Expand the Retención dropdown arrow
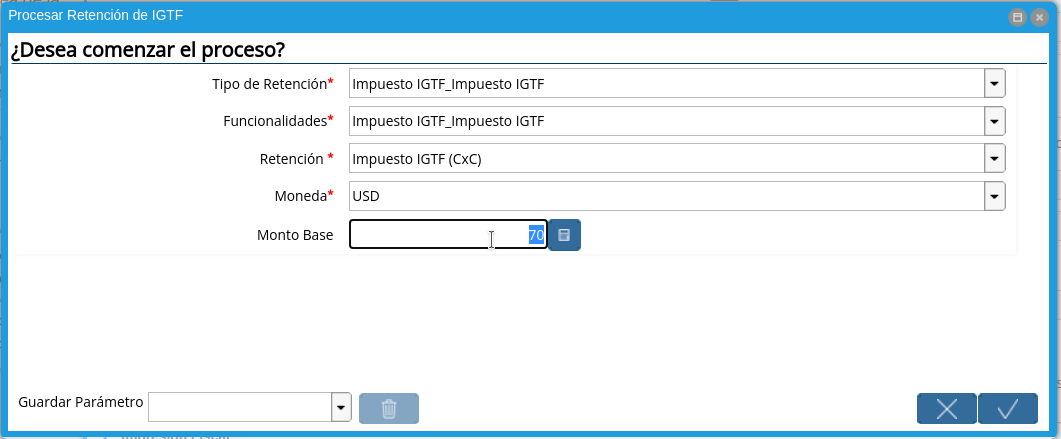 coord(994,159)
